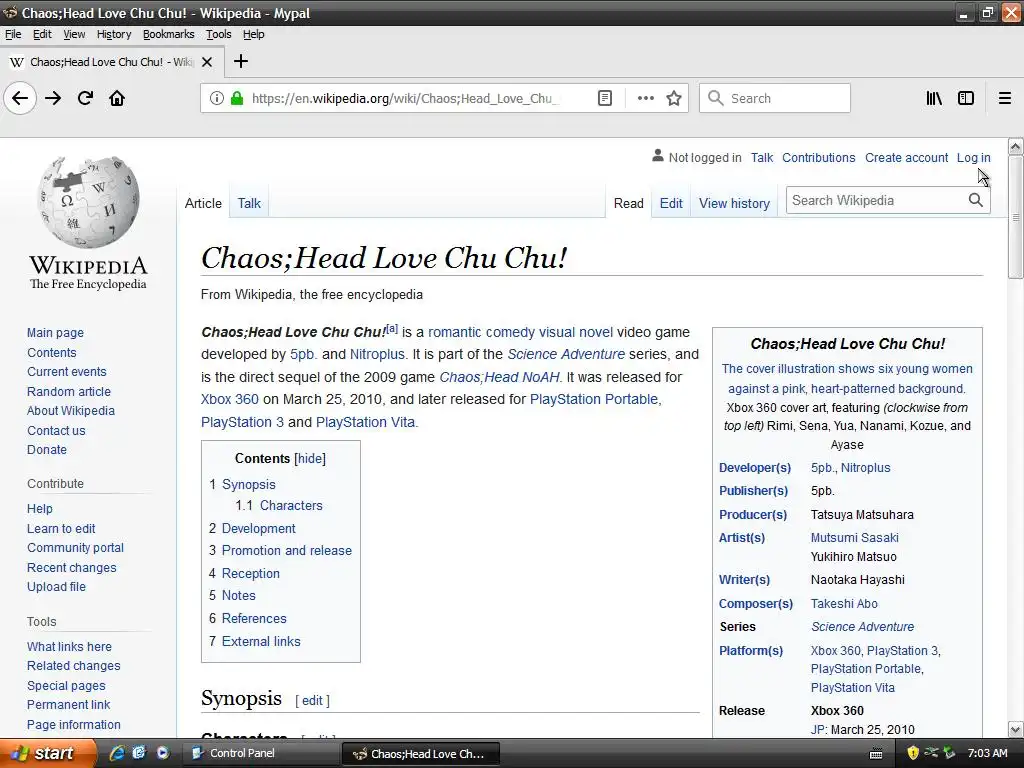Viewport: 1024px width, 768px height.
Task: Click the shield icon in system tray
Action: [912, 753]
